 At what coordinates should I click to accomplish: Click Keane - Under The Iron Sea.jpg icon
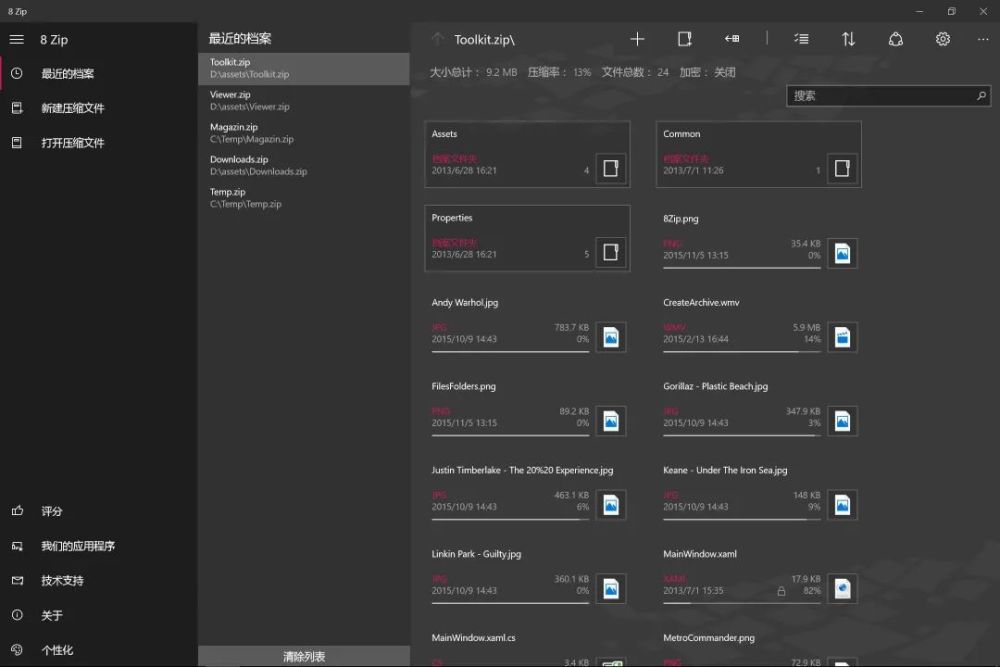tap(842, 504)
